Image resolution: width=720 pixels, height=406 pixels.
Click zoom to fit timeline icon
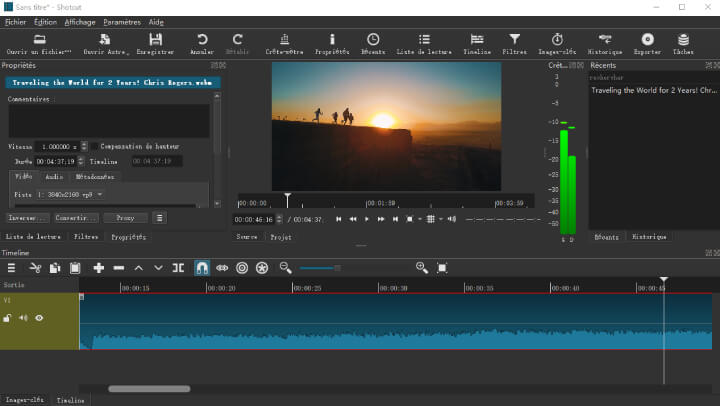[442, 268]
